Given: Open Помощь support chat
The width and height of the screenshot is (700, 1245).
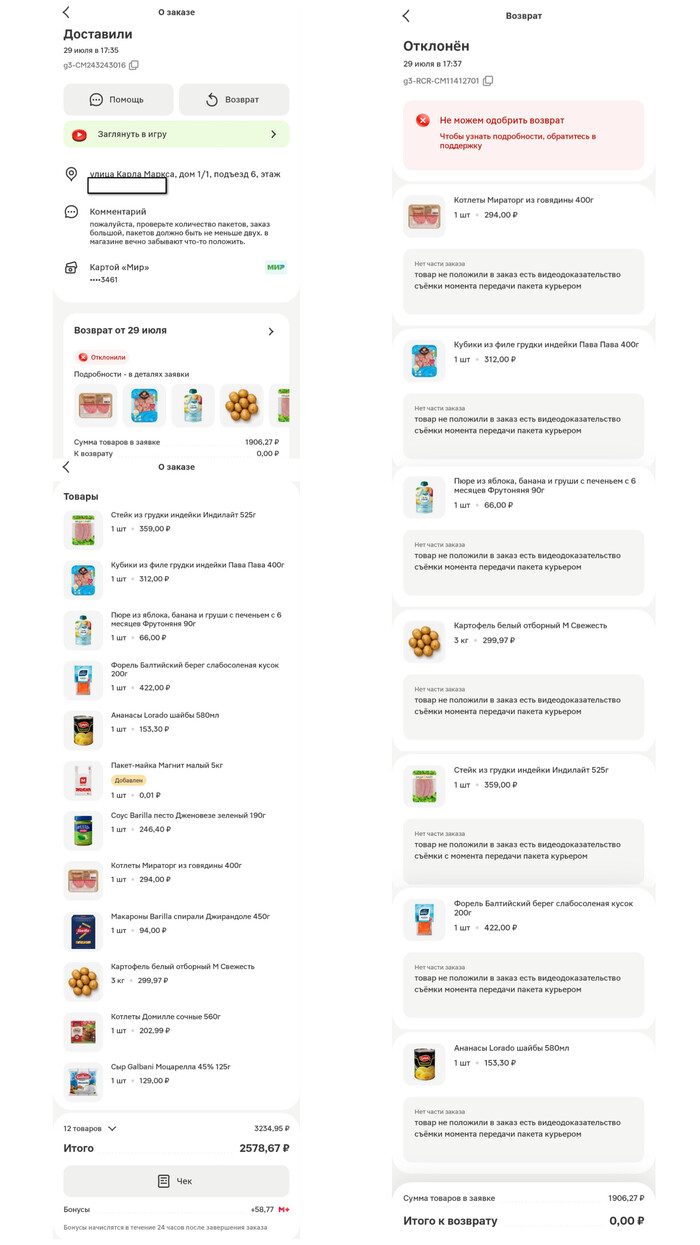Looking at the screenshot, I should coord(117,100).
